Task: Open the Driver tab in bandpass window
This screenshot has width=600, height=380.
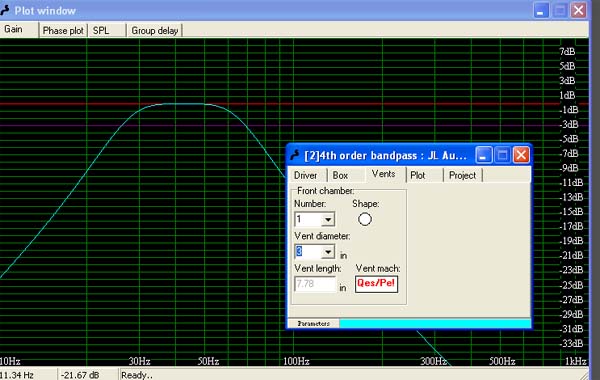Action: [307, 175]
